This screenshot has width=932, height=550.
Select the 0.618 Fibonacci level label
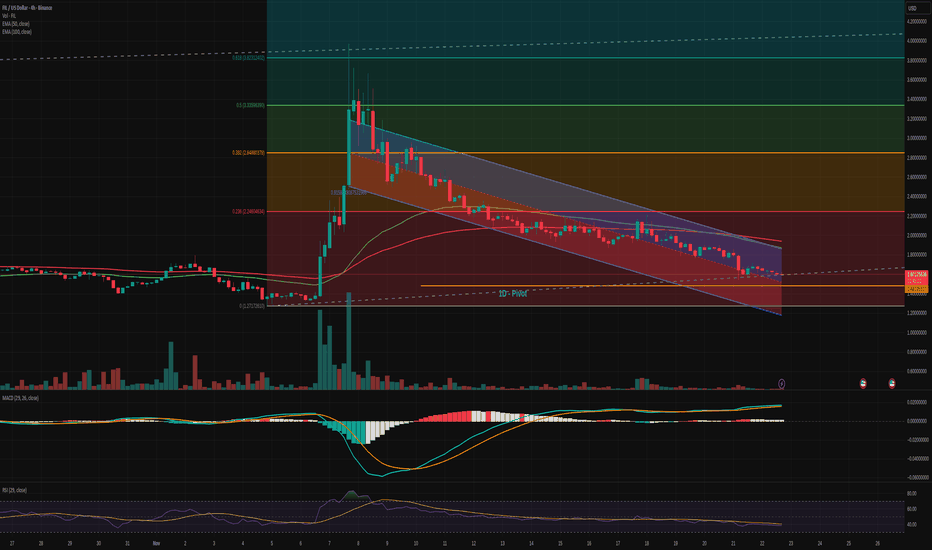coord(248,58)
